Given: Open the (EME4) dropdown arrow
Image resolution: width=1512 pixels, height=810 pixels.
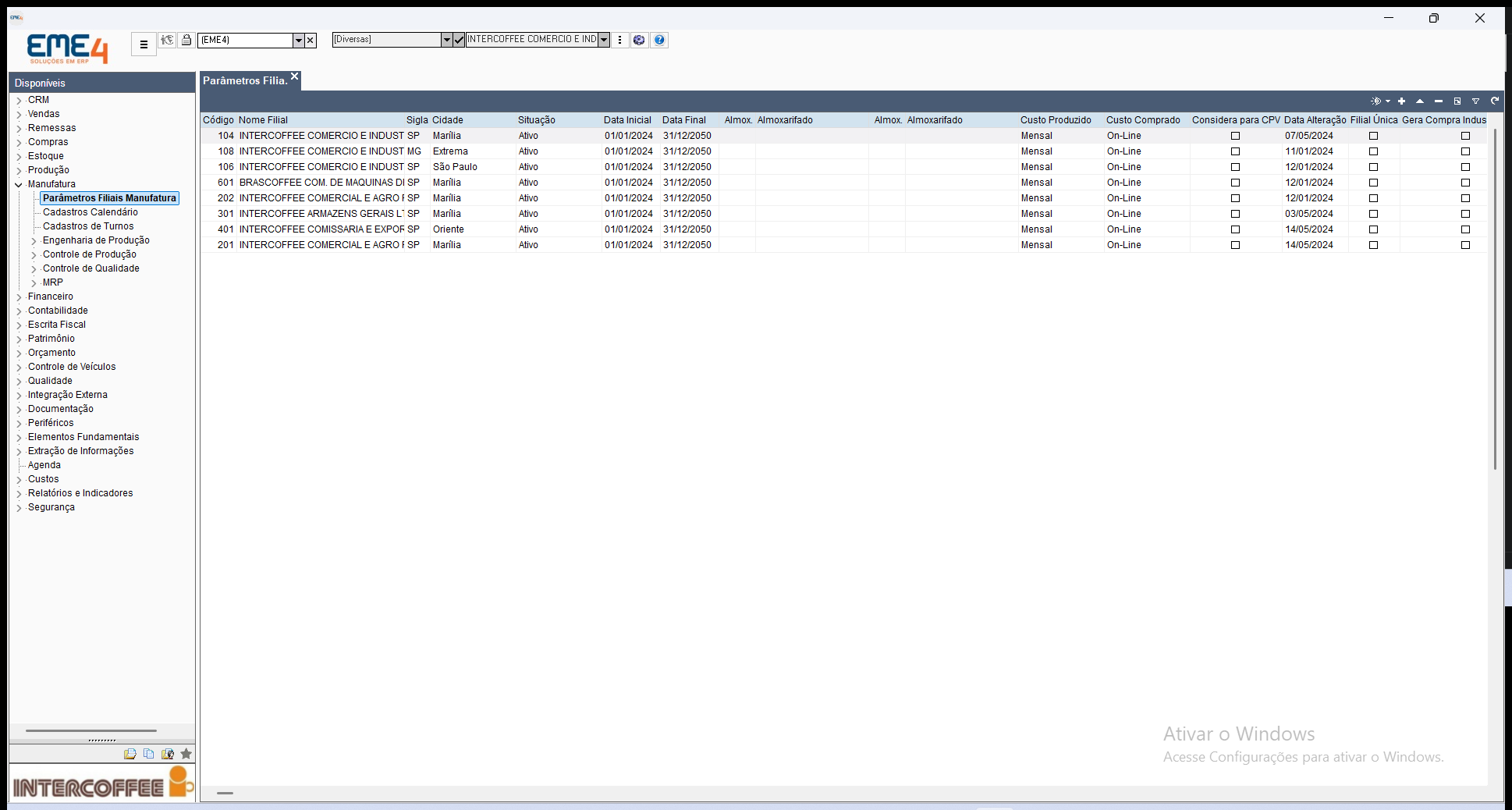Looking at the screenshot, I should pyautogui.click(x=298, y=40).
